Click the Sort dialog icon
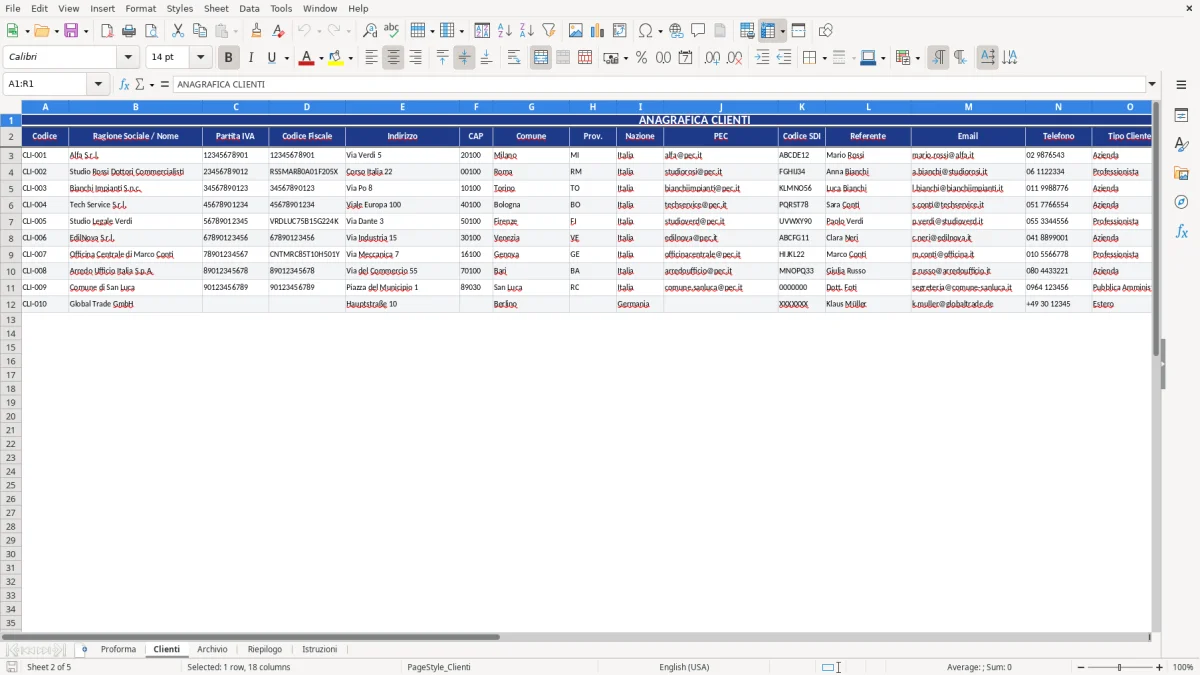This screenshot has height=675, width=1200. [482, 31]
